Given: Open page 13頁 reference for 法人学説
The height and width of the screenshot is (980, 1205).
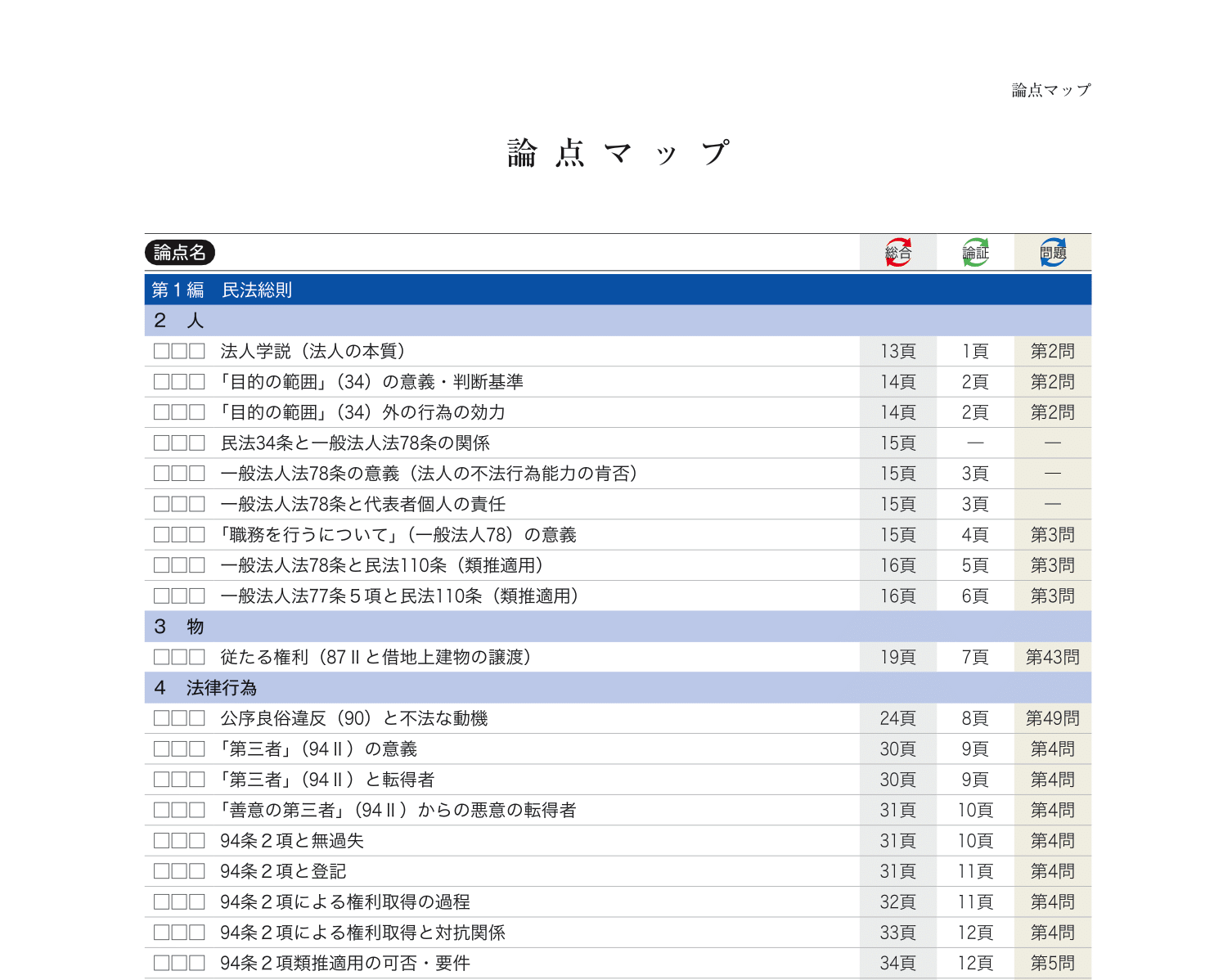Looking at the screenshot, I should [x=898, y=350].
